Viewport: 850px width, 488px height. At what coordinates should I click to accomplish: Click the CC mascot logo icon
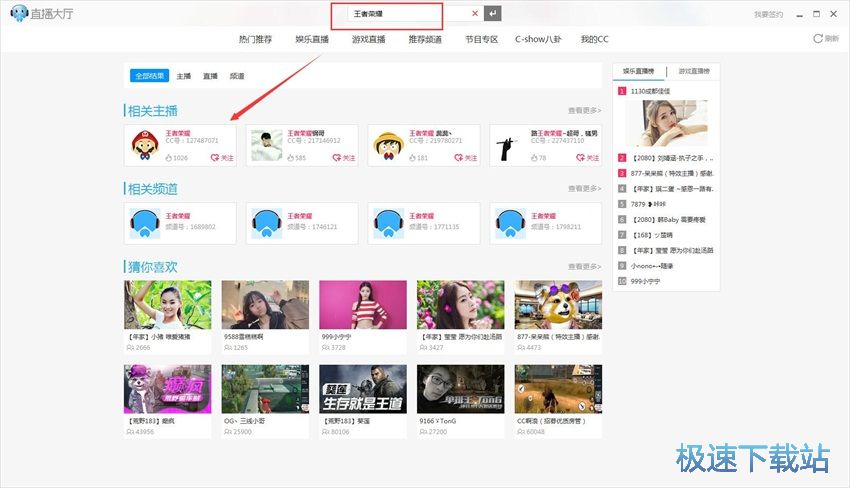pos(19,13)
